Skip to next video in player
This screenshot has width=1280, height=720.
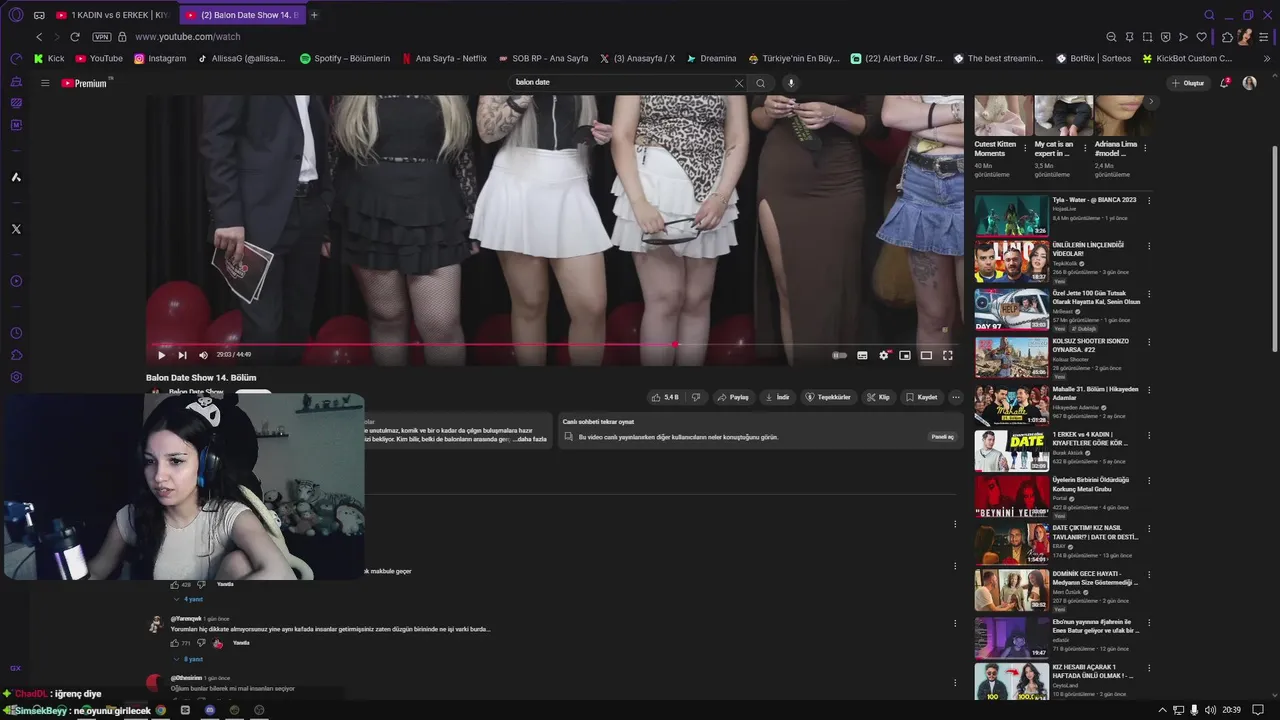point(182,355)
